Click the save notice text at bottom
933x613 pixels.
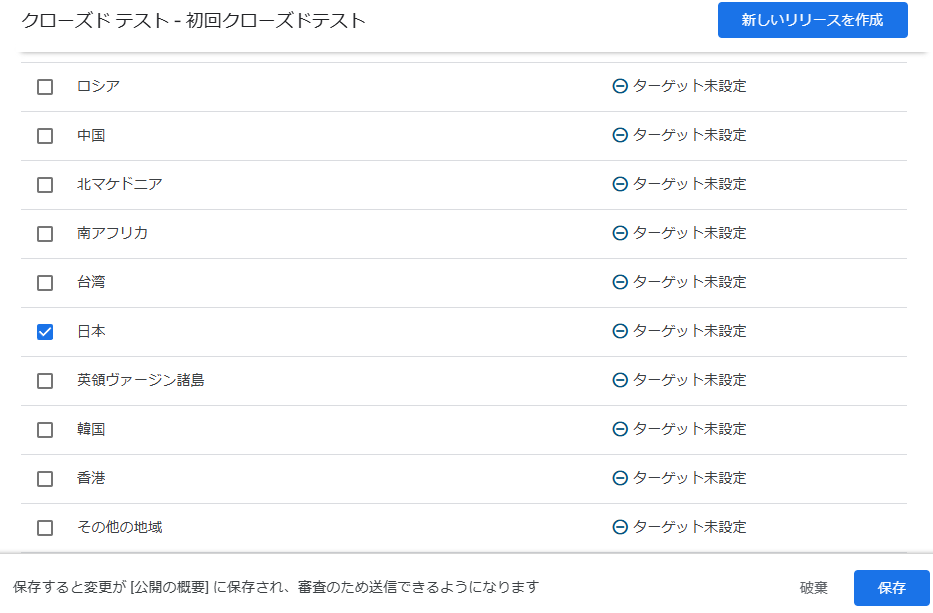(x=275, y=587)
